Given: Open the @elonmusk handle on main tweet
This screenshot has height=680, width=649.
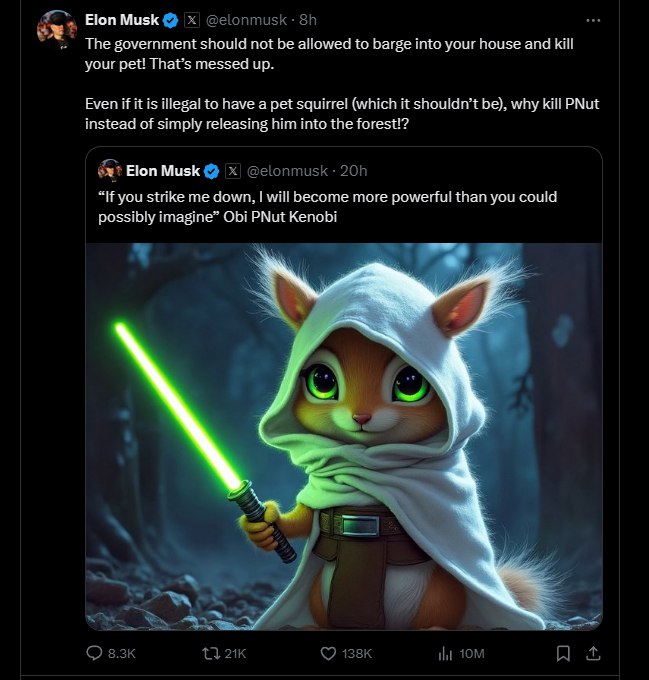Looking at the screenshot, I should tap(248, 20).
